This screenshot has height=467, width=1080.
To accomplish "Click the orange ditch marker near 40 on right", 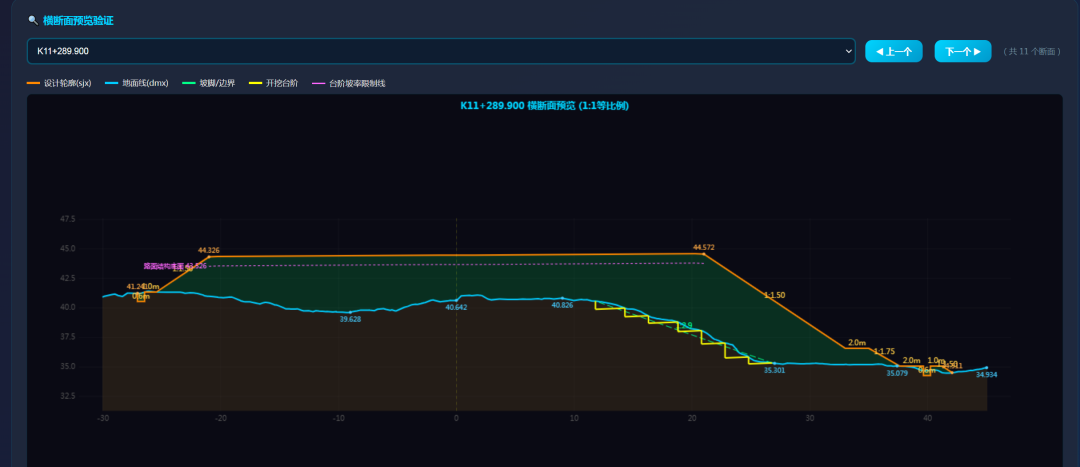I will click(x=927, y=372).
